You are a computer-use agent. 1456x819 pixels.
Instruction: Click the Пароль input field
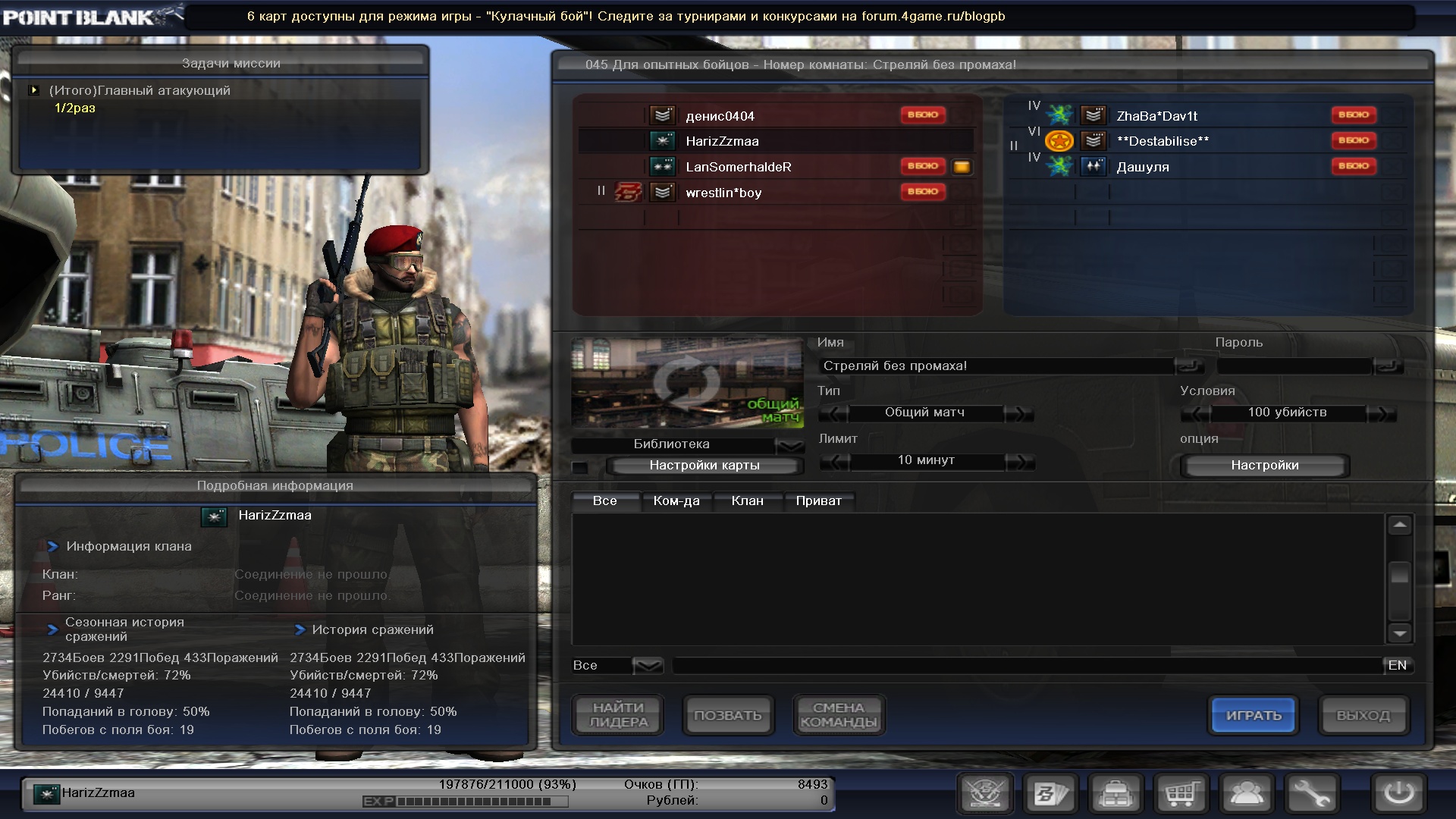[x=1294, y=366]
